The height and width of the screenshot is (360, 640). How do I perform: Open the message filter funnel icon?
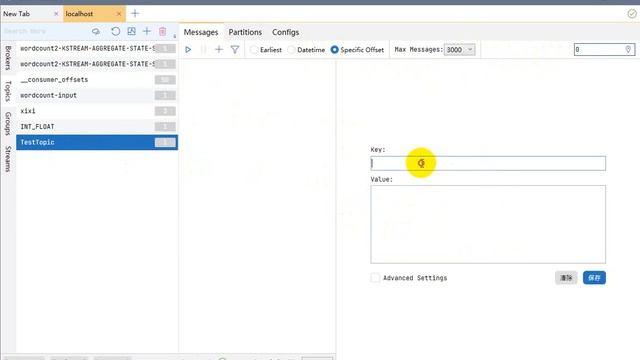point(235,50)
